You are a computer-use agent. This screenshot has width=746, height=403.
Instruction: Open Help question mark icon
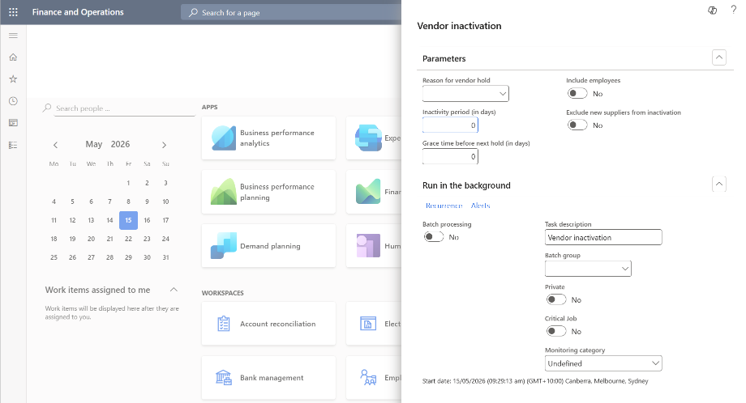(734, 10)
